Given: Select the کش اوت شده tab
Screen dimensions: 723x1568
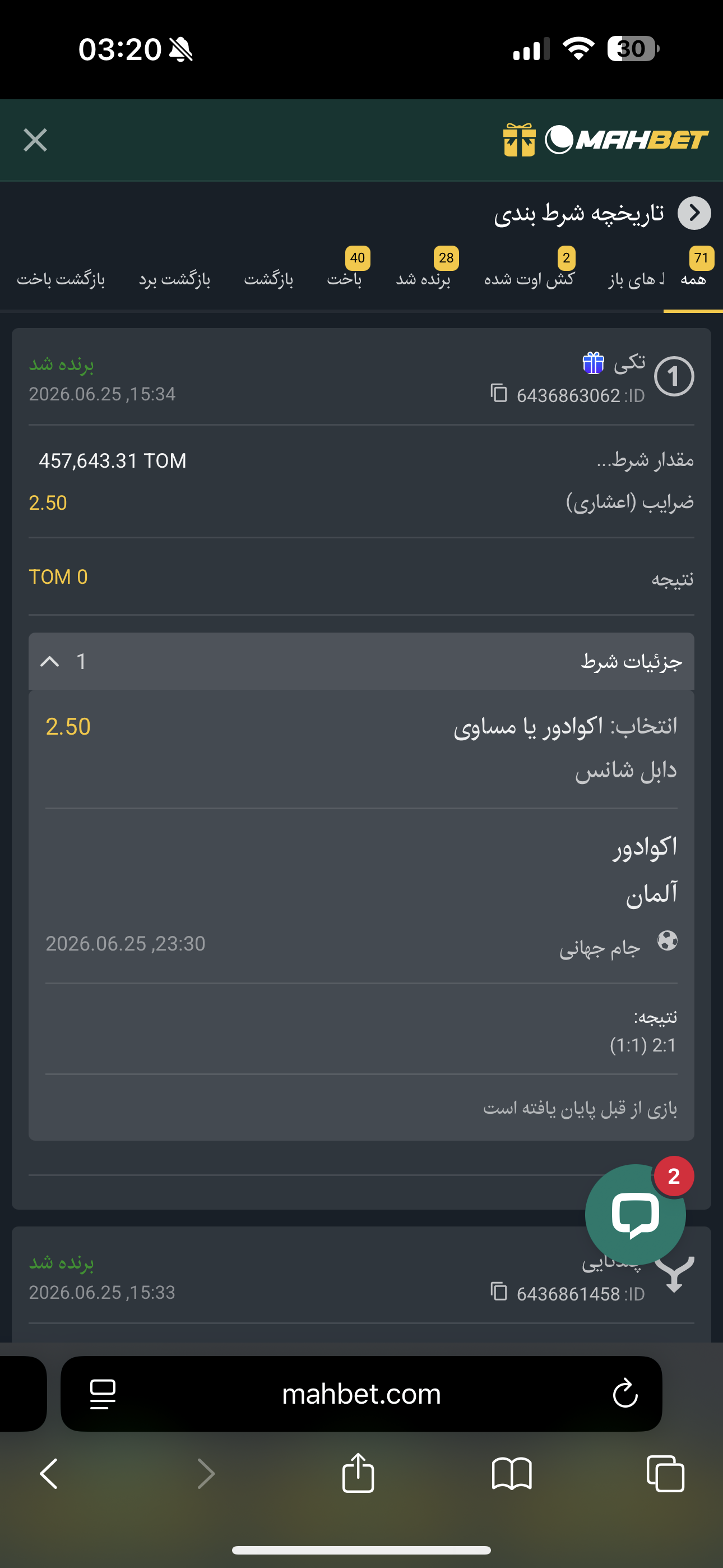Looking at the screenshot, I should 530,279.
